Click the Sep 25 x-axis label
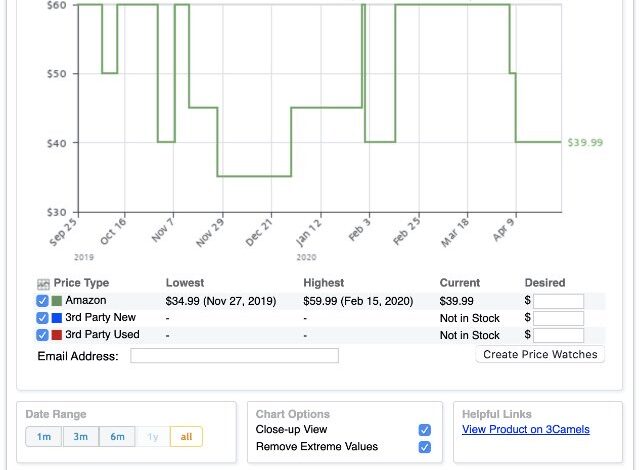Image resolution: width=640 pixels, height=470 pixels. [63, 232]
